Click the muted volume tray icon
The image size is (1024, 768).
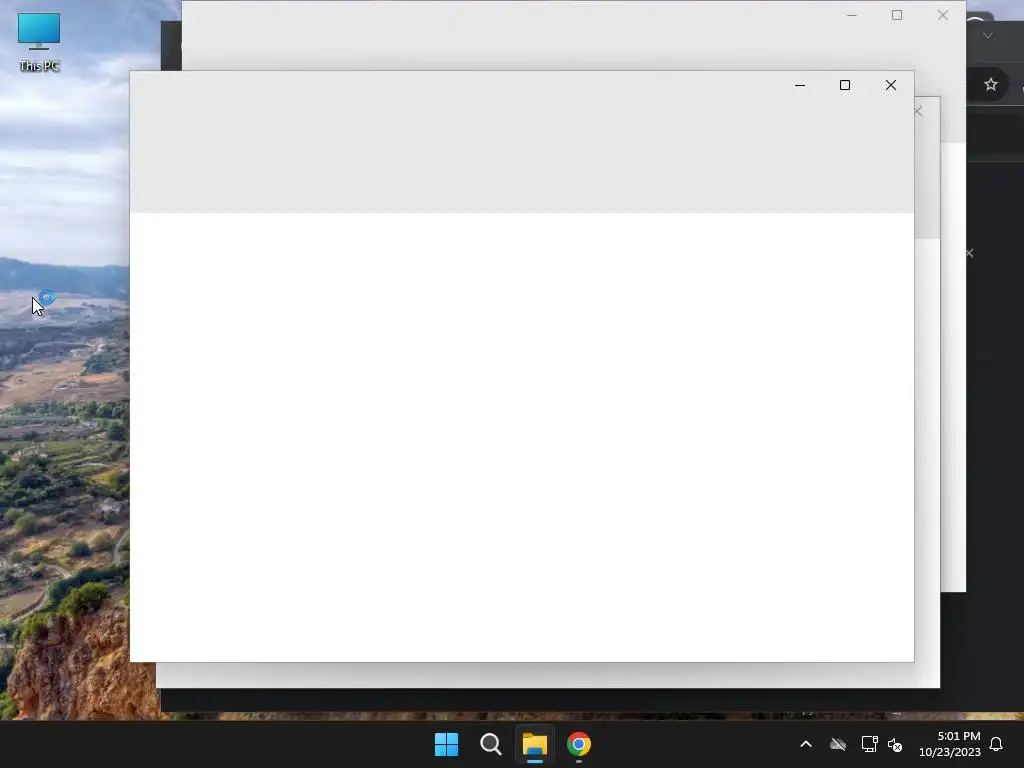tap(895, 744)
